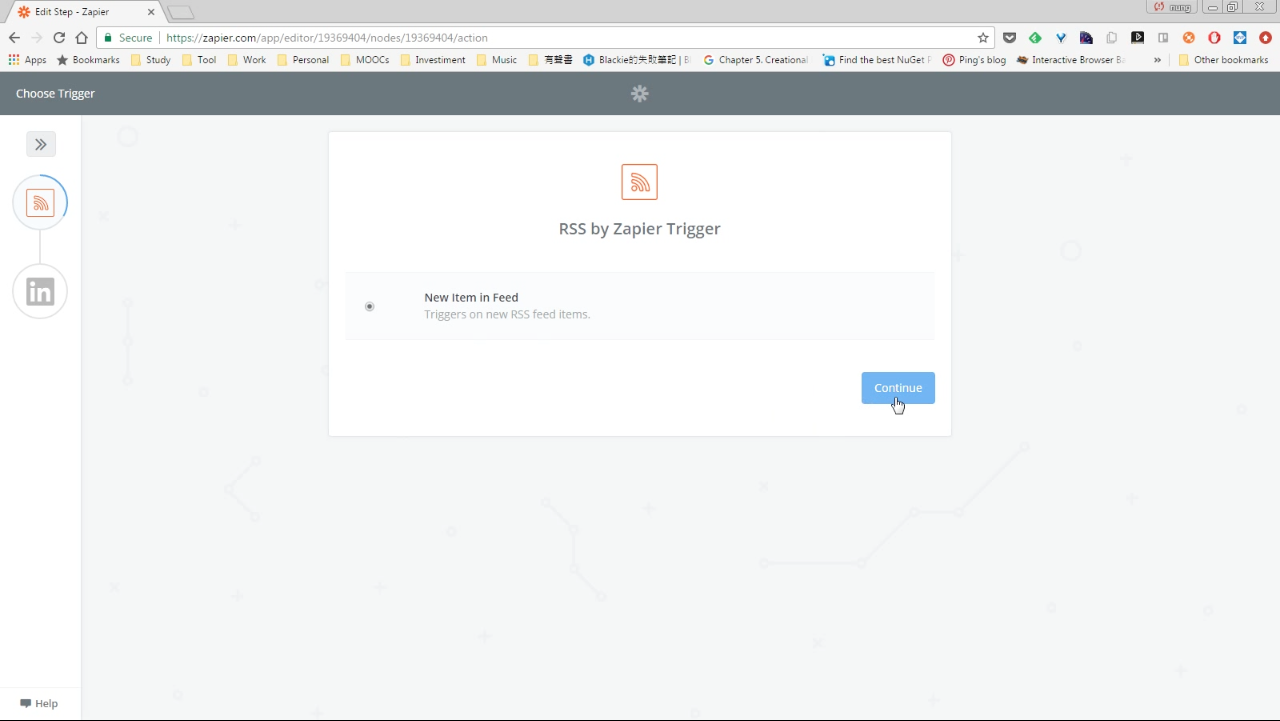Open the Work bookmarks folder

pos(247,60)
